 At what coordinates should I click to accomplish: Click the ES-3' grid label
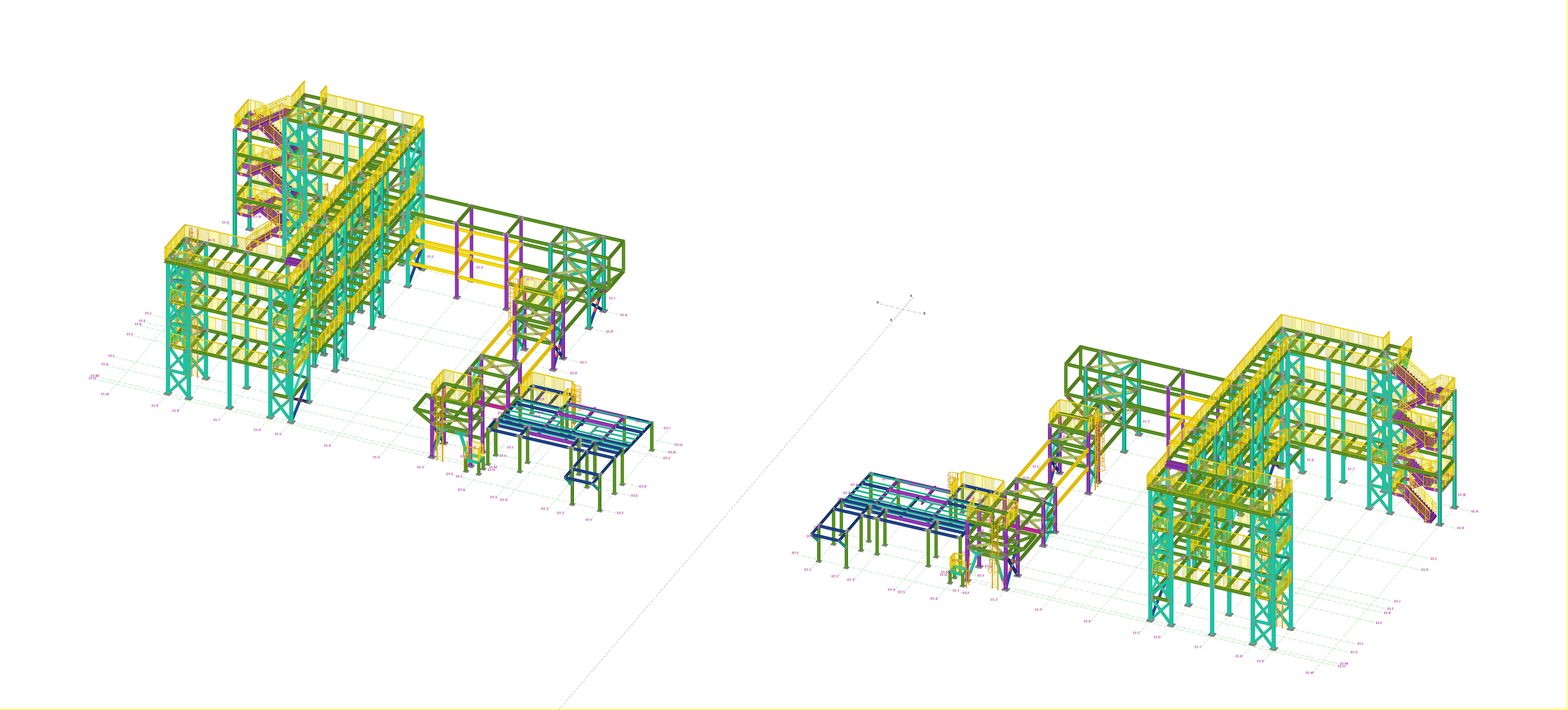pyautogui.click(x=1038, y=610)
